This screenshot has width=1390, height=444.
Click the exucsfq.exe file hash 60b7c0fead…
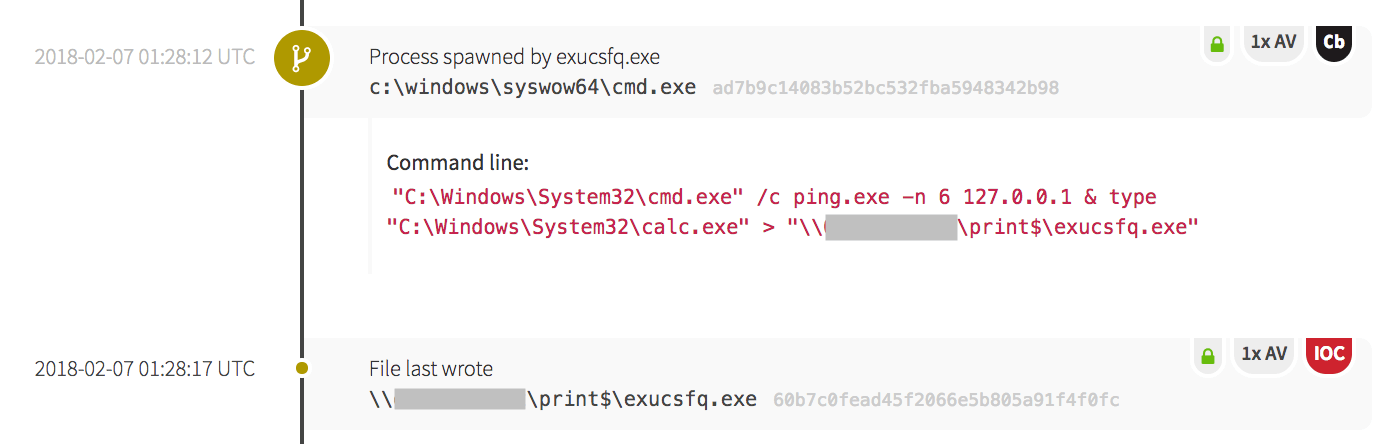(x=946, y=400)
